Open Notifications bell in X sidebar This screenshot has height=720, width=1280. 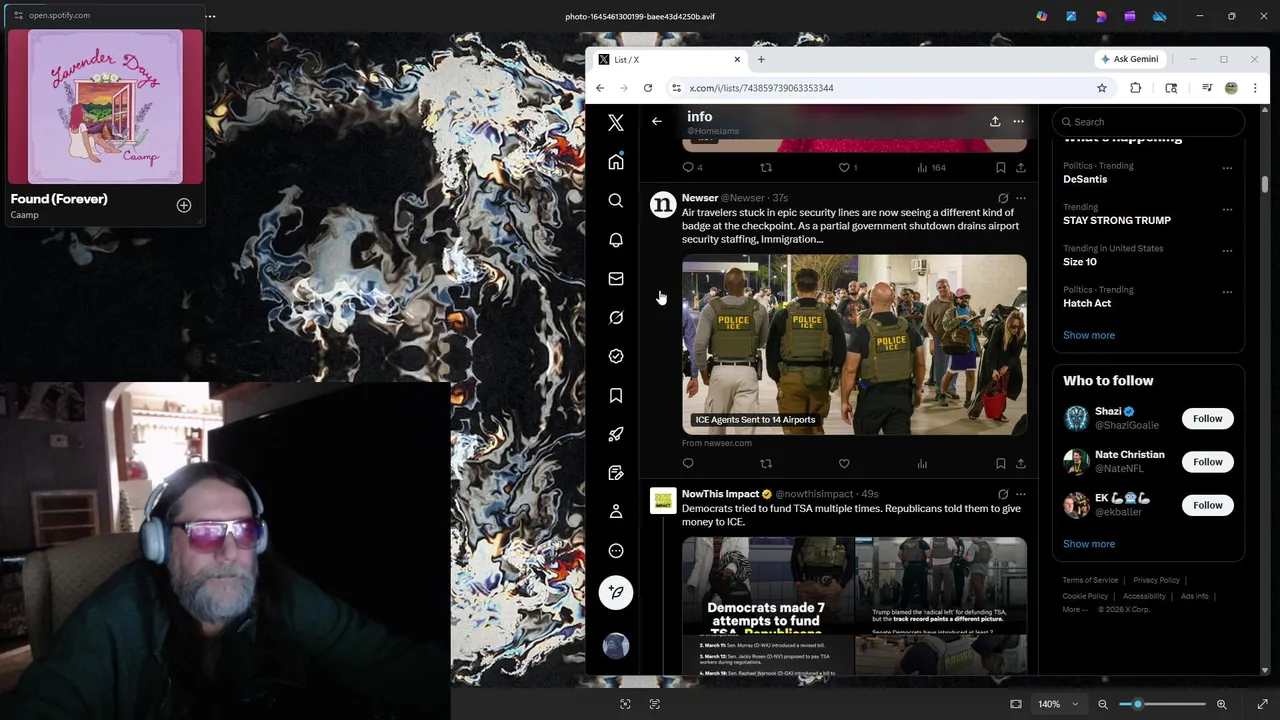coord(616,240)
